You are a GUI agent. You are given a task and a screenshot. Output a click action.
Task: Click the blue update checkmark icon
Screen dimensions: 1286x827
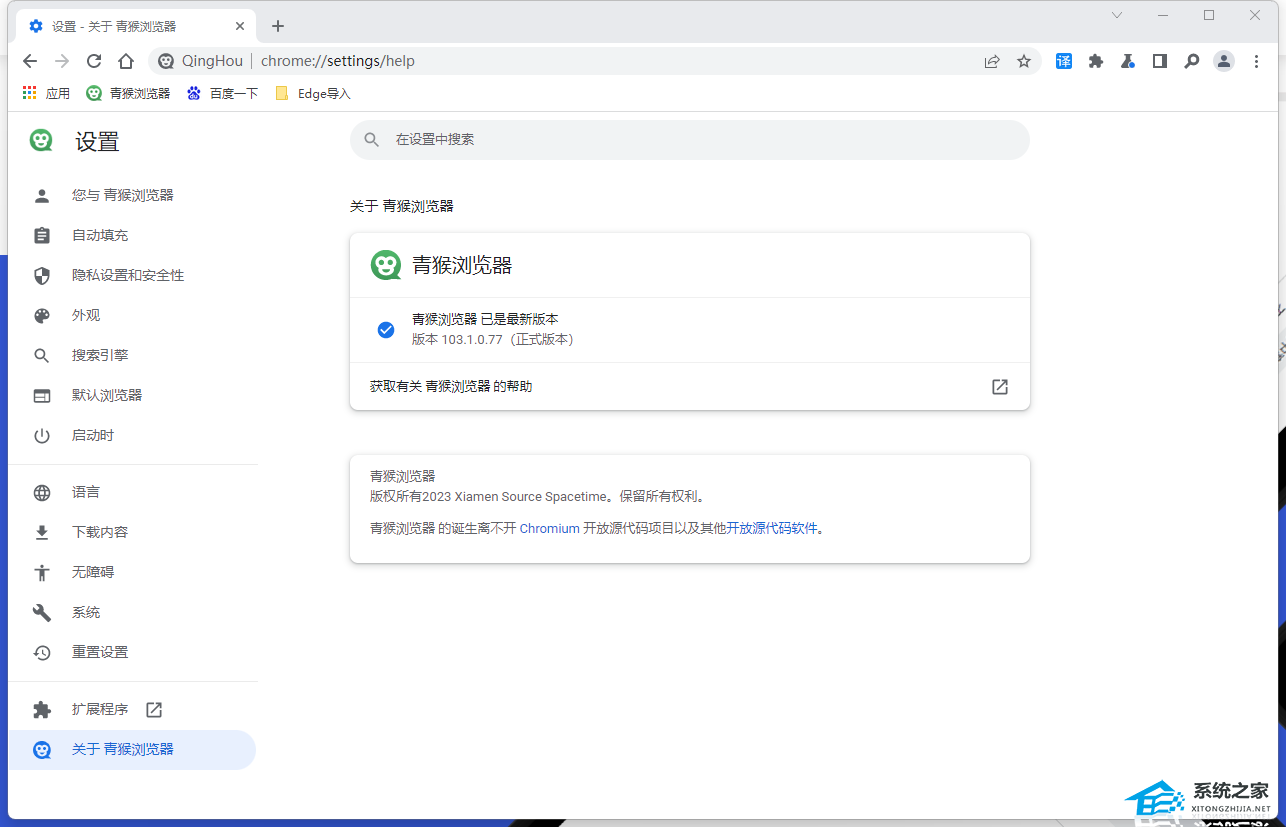click(x=386, y=329)
